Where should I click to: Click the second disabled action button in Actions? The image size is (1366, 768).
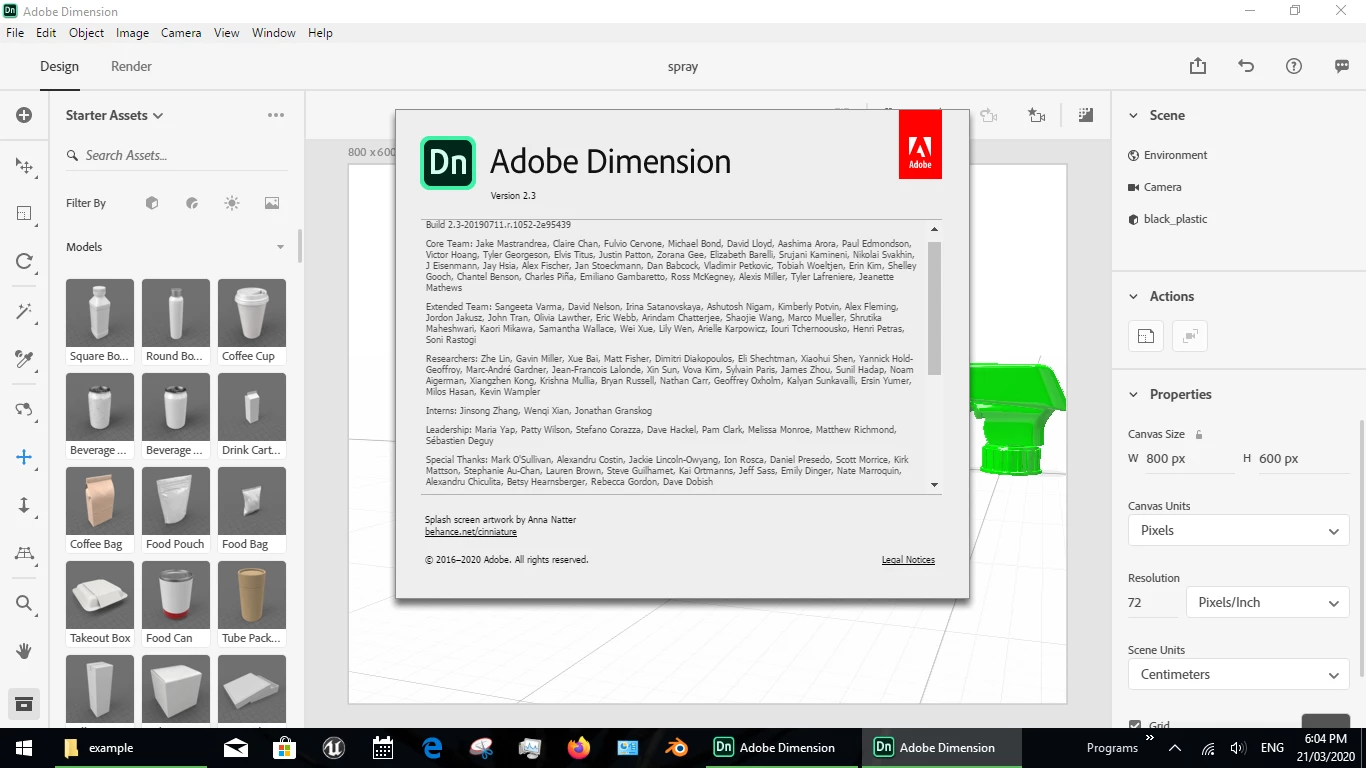tap(1190, 336)
